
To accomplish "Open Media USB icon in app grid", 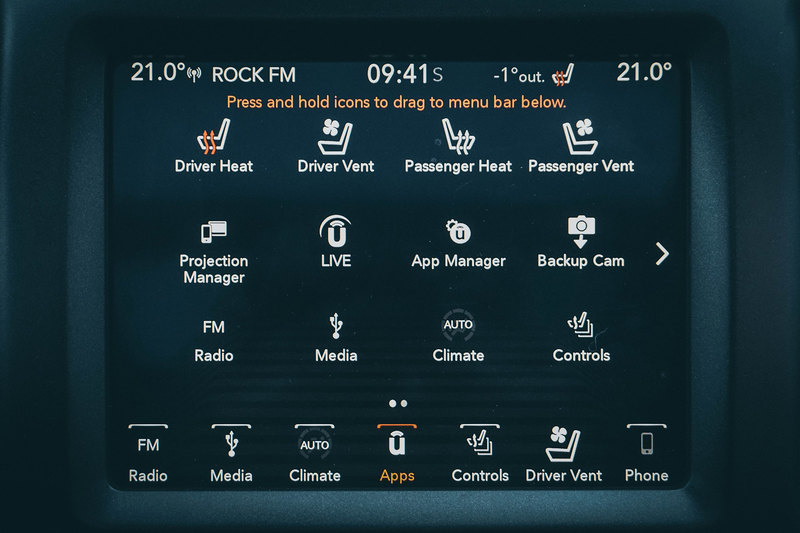I will [x=336, y=338].
